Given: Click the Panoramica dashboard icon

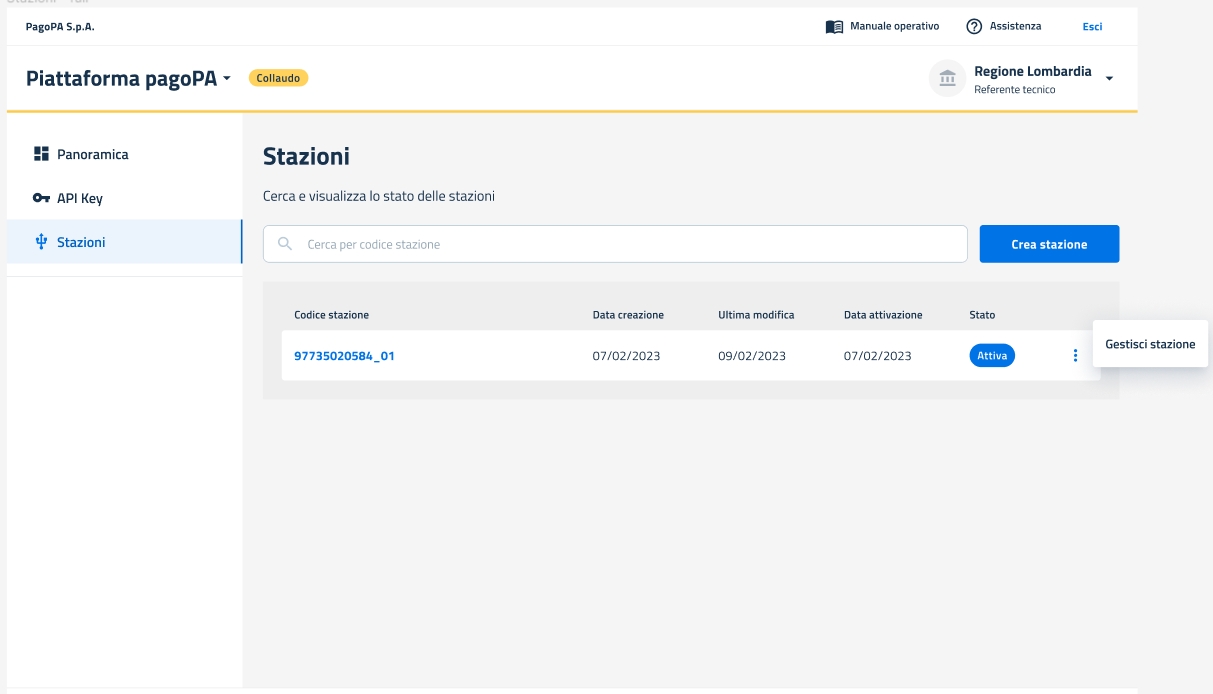Looking at the screenshot, I should coord(41,154).
